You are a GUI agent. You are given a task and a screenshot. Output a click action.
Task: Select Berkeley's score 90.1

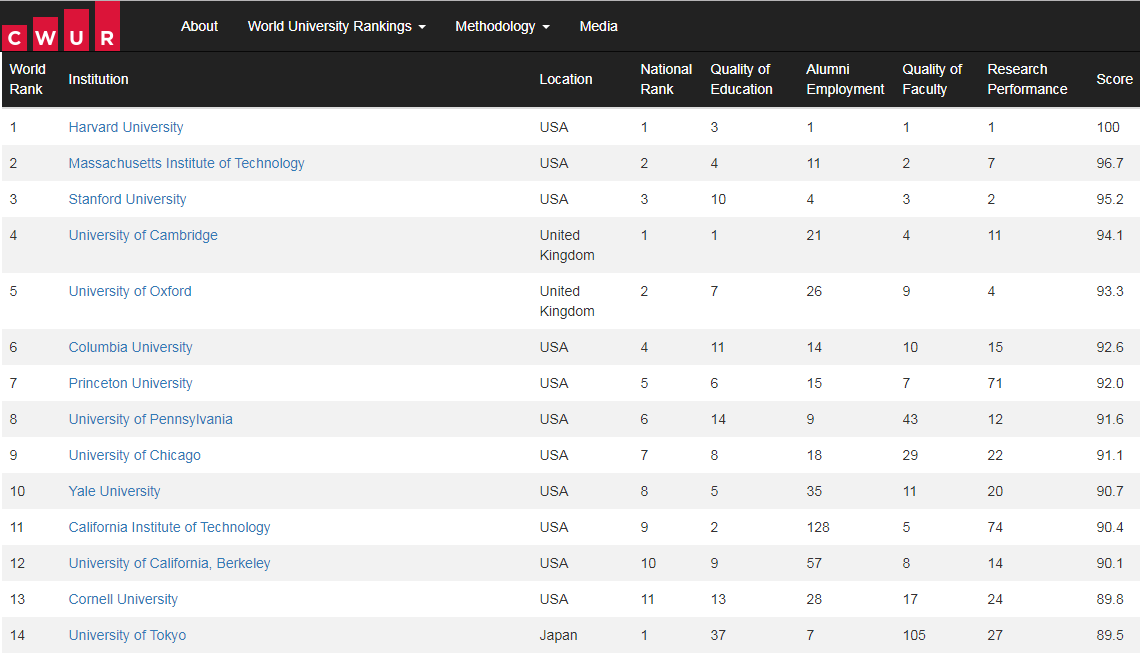click(1109, 563)
